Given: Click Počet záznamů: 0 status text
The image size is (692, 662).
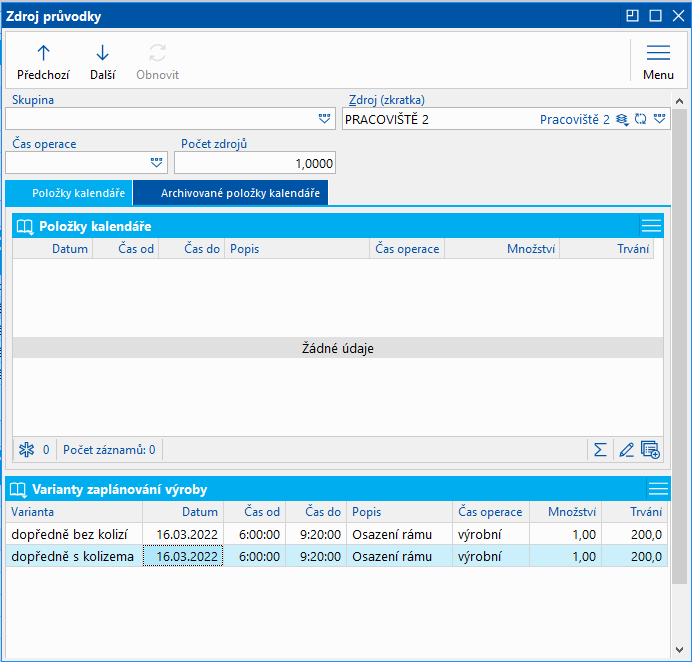Looking at the screenshot, I should [109, 450].
